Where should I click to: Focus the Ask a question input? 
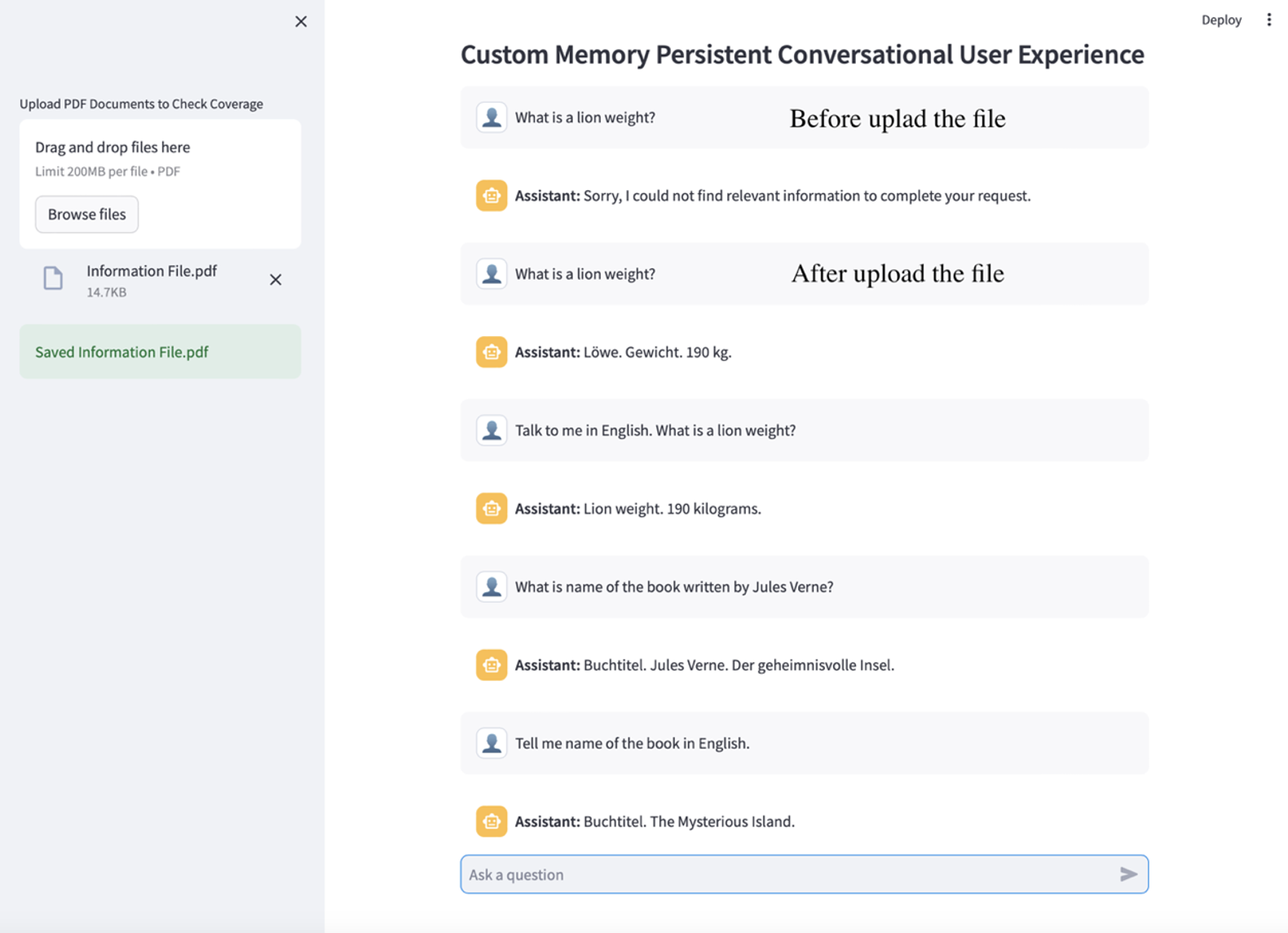pos(783,874)
